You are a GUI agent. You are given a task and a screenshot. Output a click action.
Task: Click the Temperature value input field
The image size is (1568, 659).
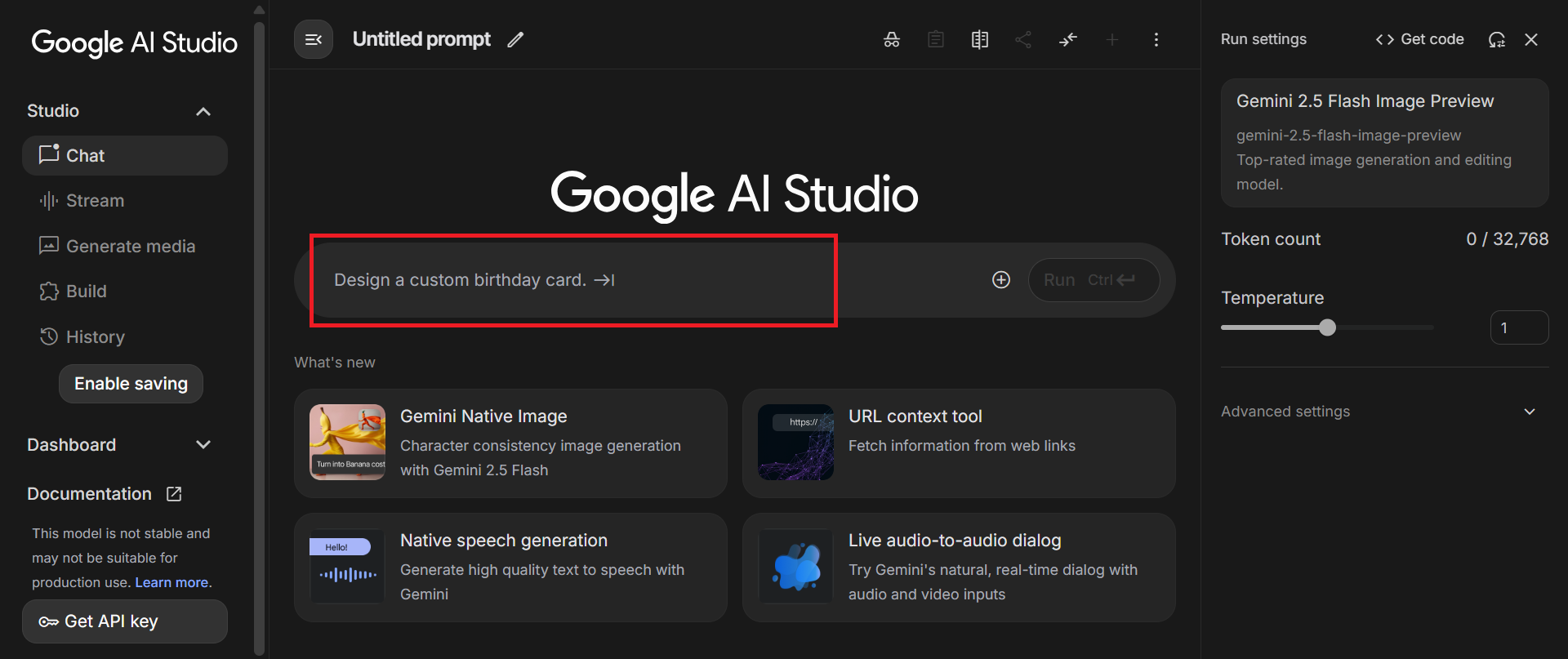1519,327
